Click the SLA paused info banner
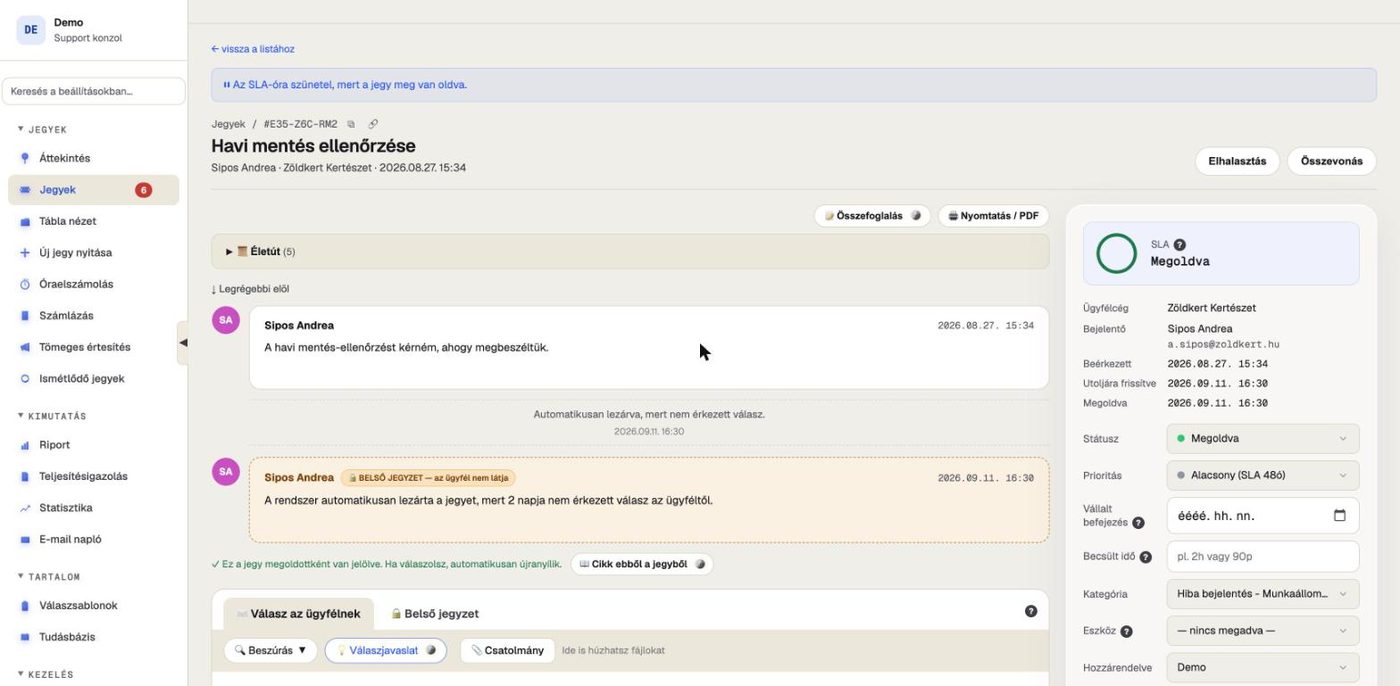The height and width of the screenshot is (686, 1400). [x=794, y=85]
